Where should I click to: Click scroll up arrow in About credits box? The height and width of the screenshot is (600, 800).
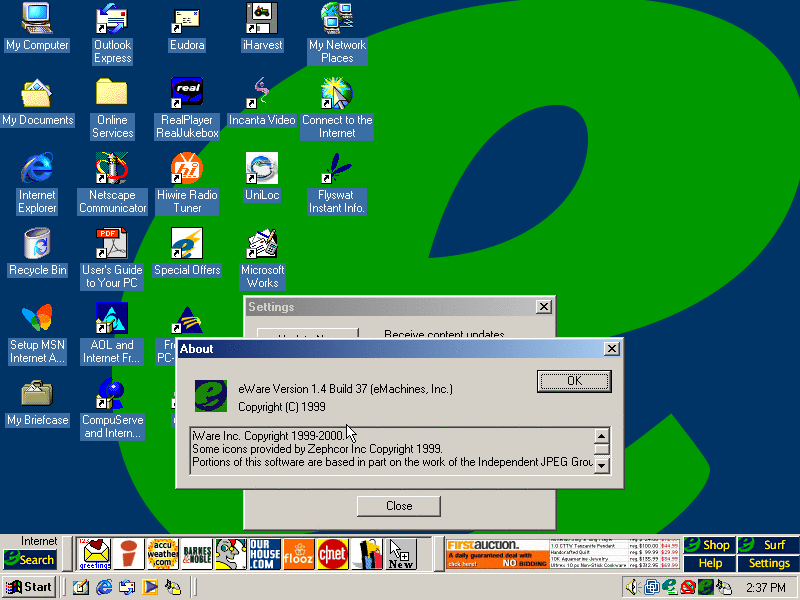point(601,436)
